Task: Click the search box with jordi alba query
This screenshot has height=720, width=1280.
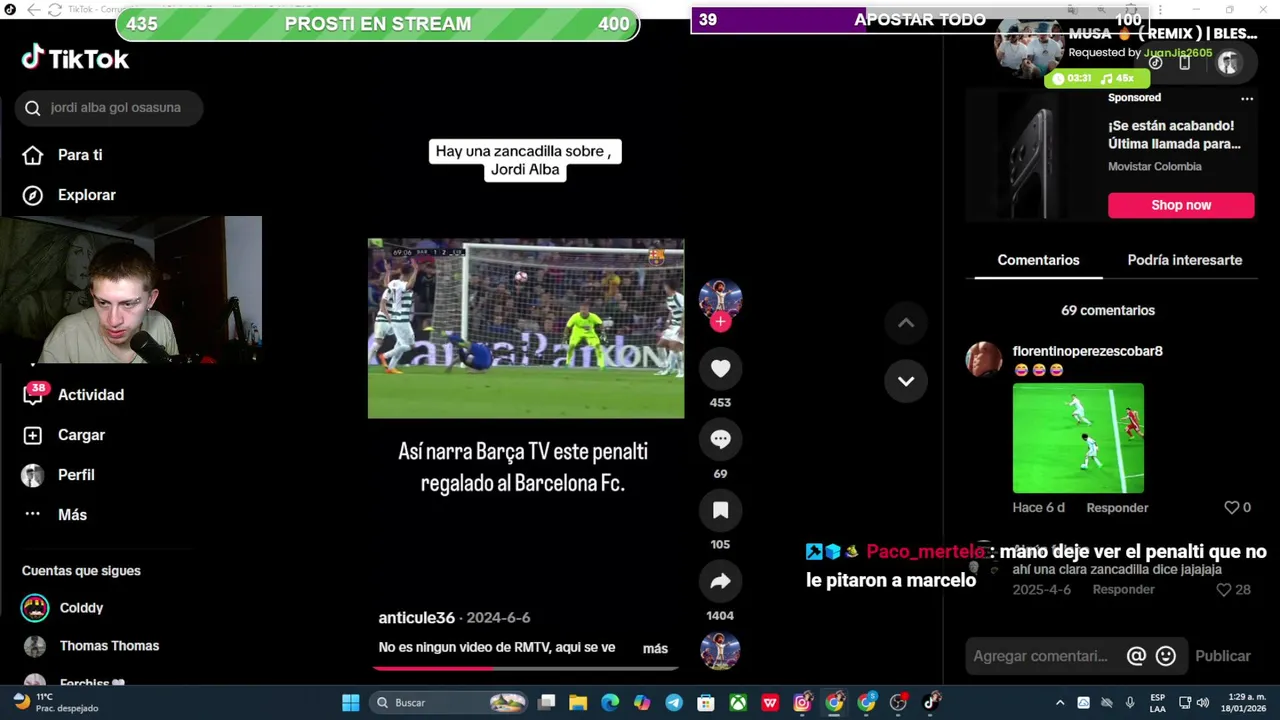Action: [108, 108]
